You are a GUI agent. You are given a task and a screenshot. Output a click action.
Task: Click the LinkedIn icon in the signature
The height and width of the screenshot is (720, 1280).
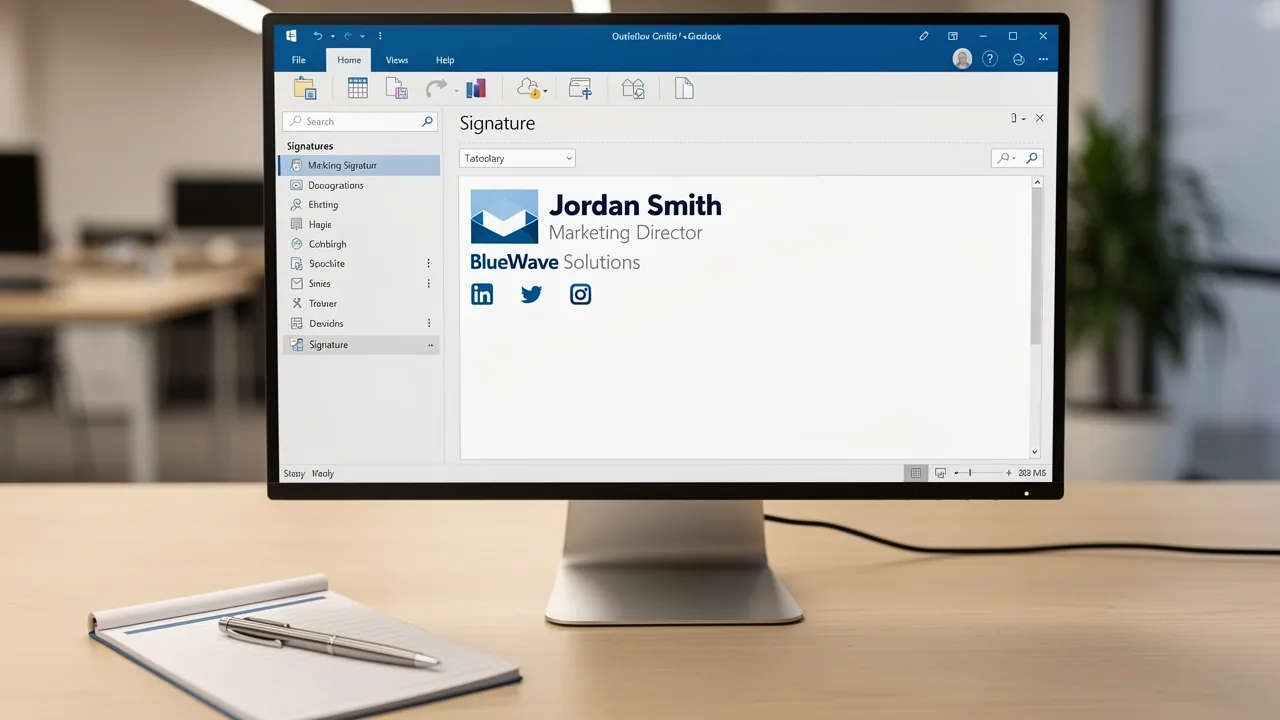point(482,294)
